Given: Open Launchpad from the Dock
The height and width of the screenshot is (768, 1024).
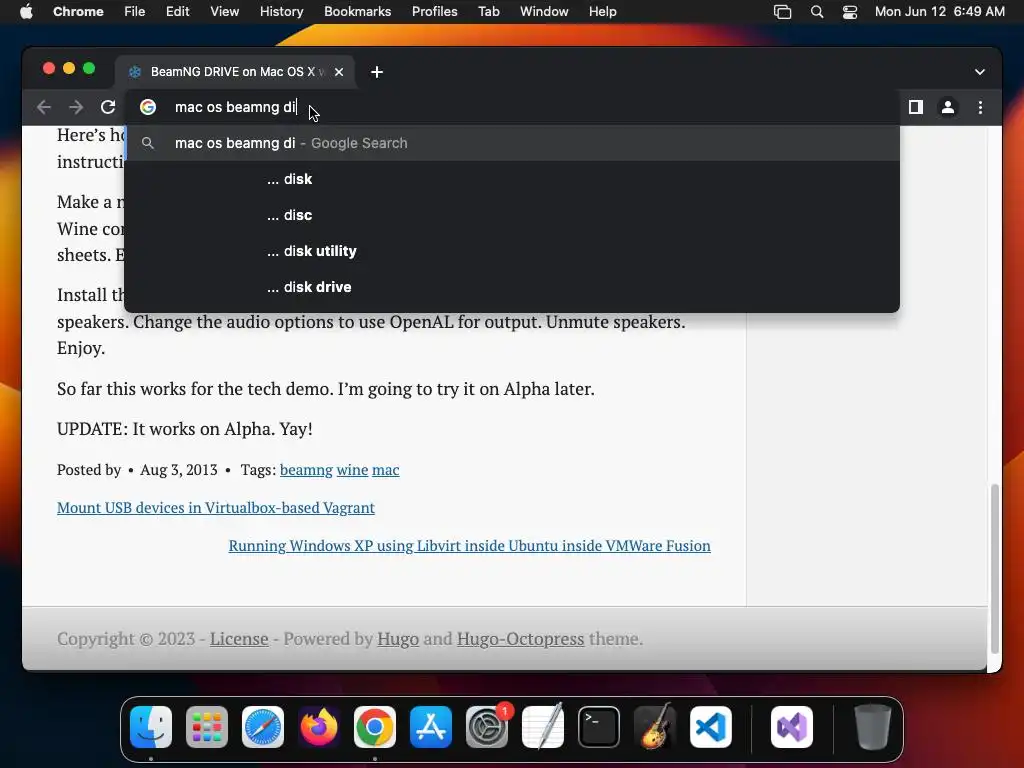Looking at the screenshot, I should (207, 727).
